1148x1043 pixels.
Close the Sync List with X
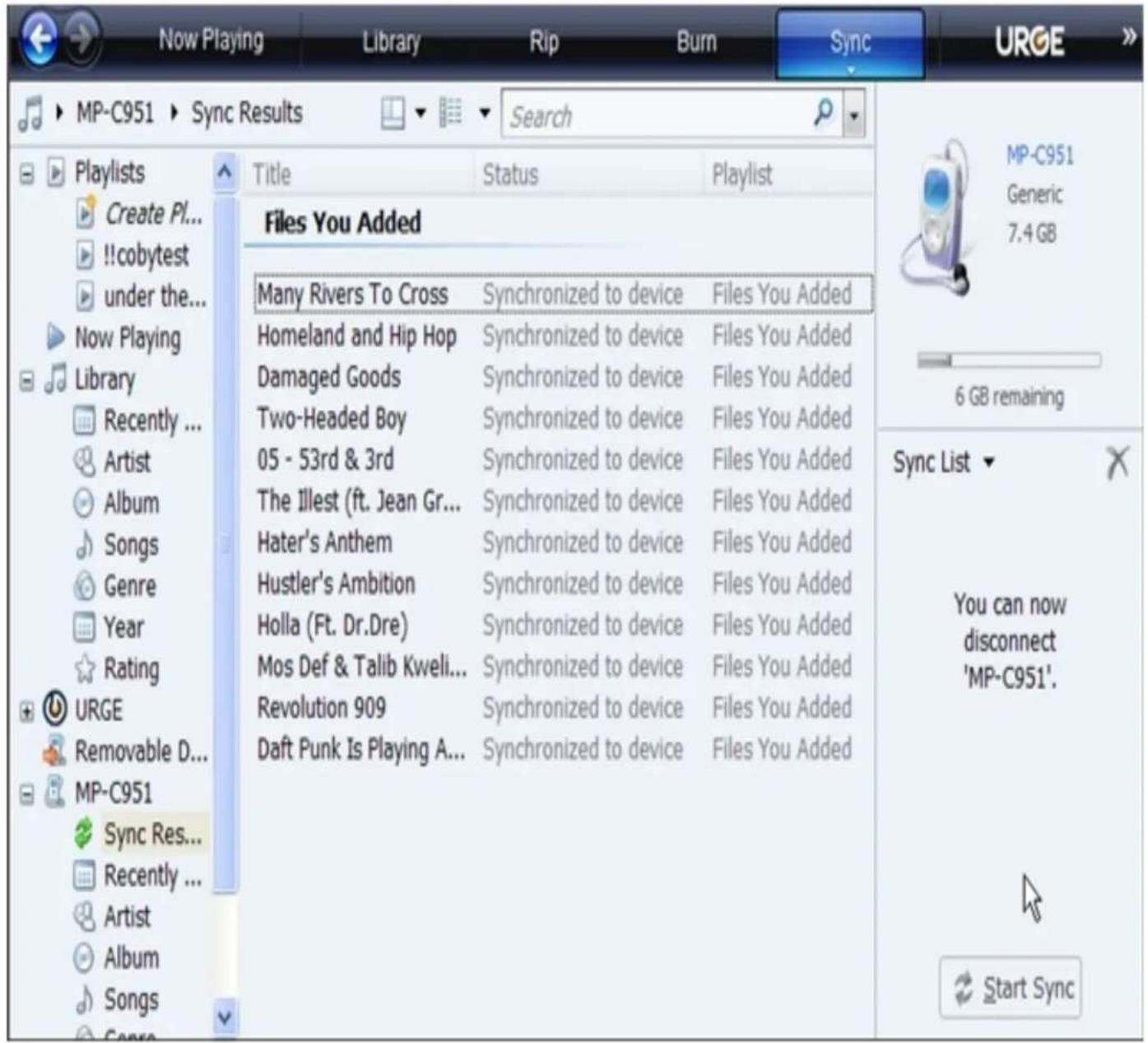[x=1117, y=463]
